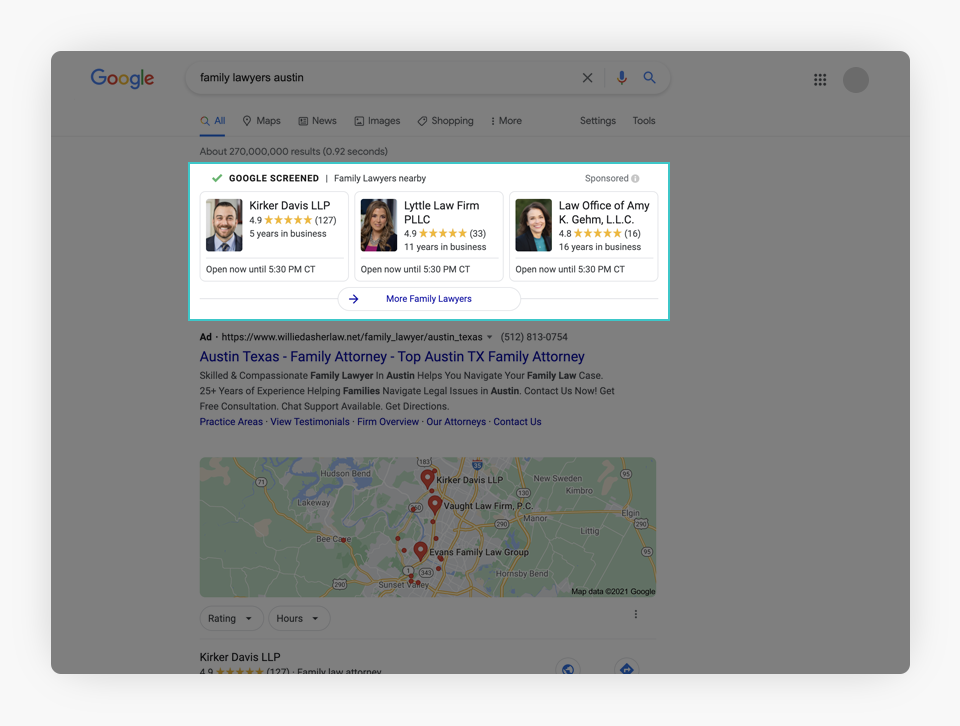The image size is (960, 726).
Task: Select the Lyttle Law Firm PLLC card photo
Action: 379,225
